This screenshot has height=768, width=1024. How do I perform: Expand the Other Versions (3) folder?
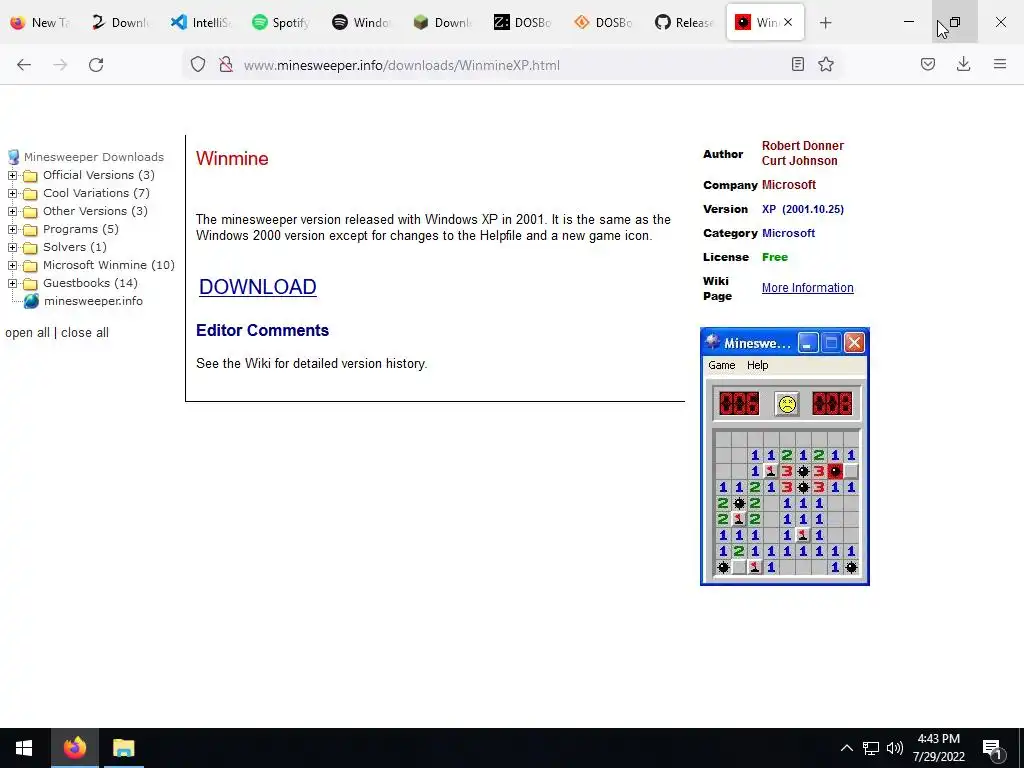click(12, 212)
